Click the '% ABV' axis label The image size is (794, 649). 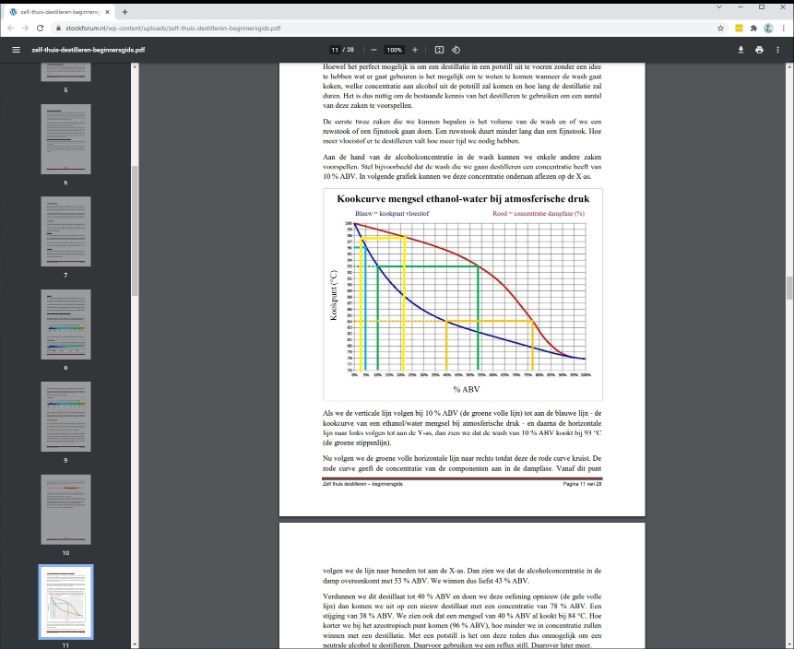(466, 389)
